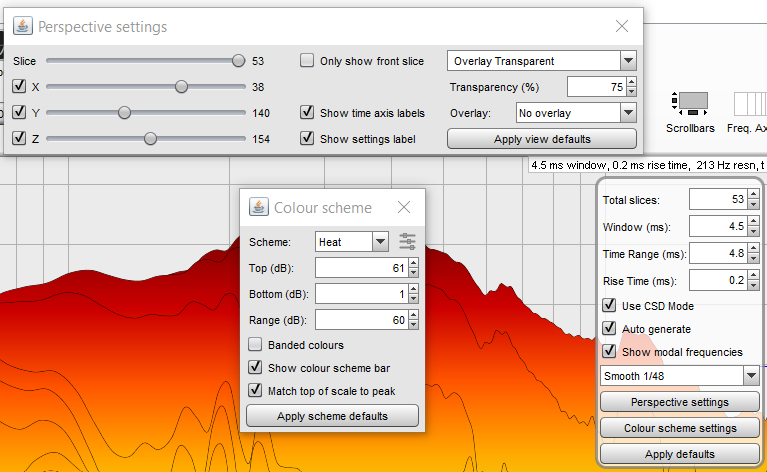Enable Only show front slice
Image resolution: width=767 pixels, height=472 pixels.
(307, 61)
